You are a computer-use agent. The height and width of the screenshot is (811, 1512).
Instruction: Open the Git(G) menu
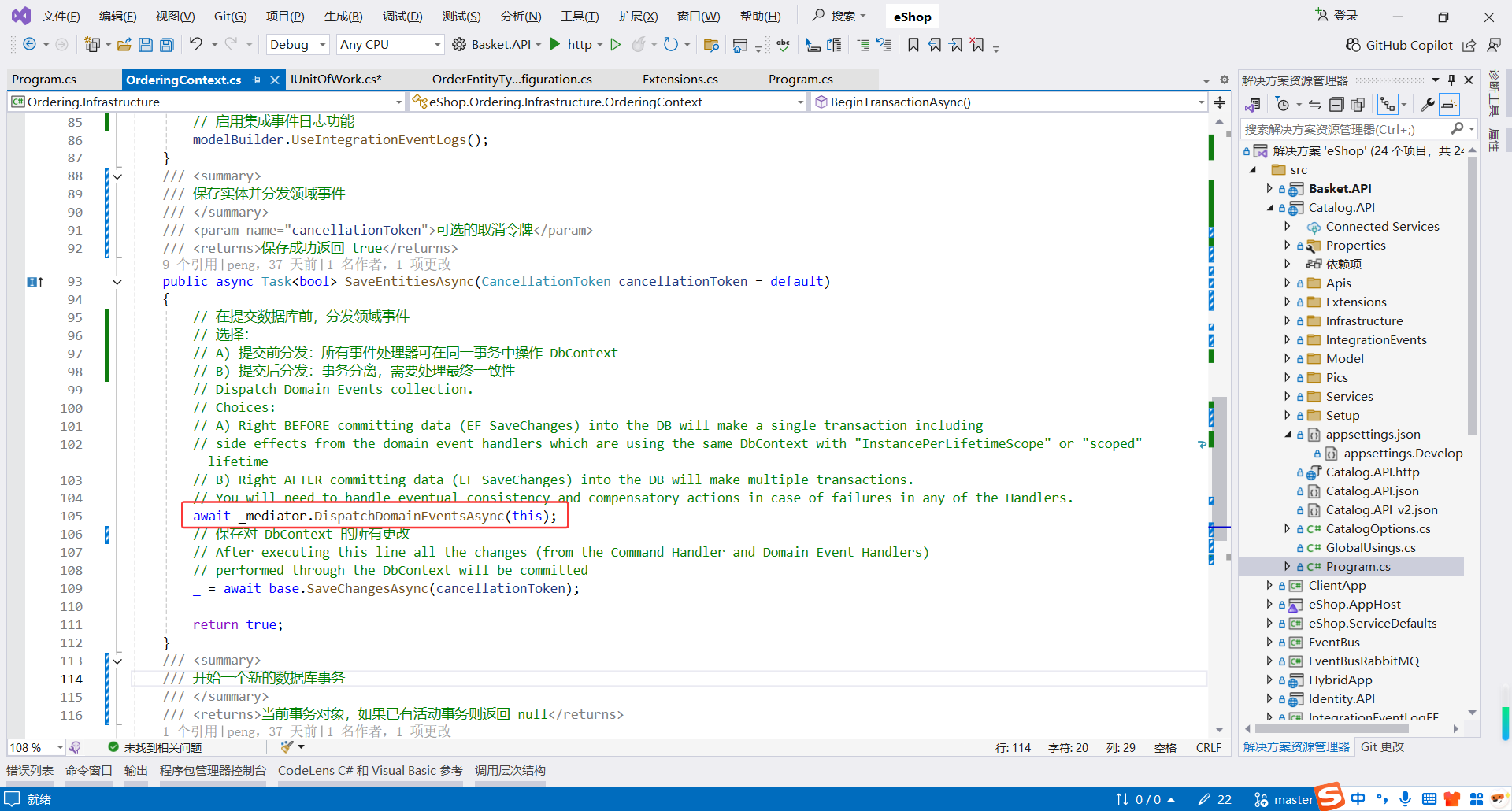click(x=229, y=16)
